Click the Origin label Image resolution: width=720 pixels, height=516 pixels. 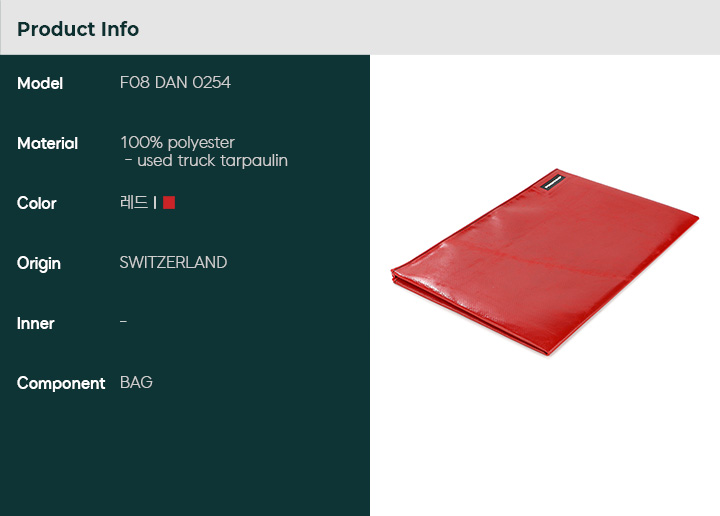39,264
